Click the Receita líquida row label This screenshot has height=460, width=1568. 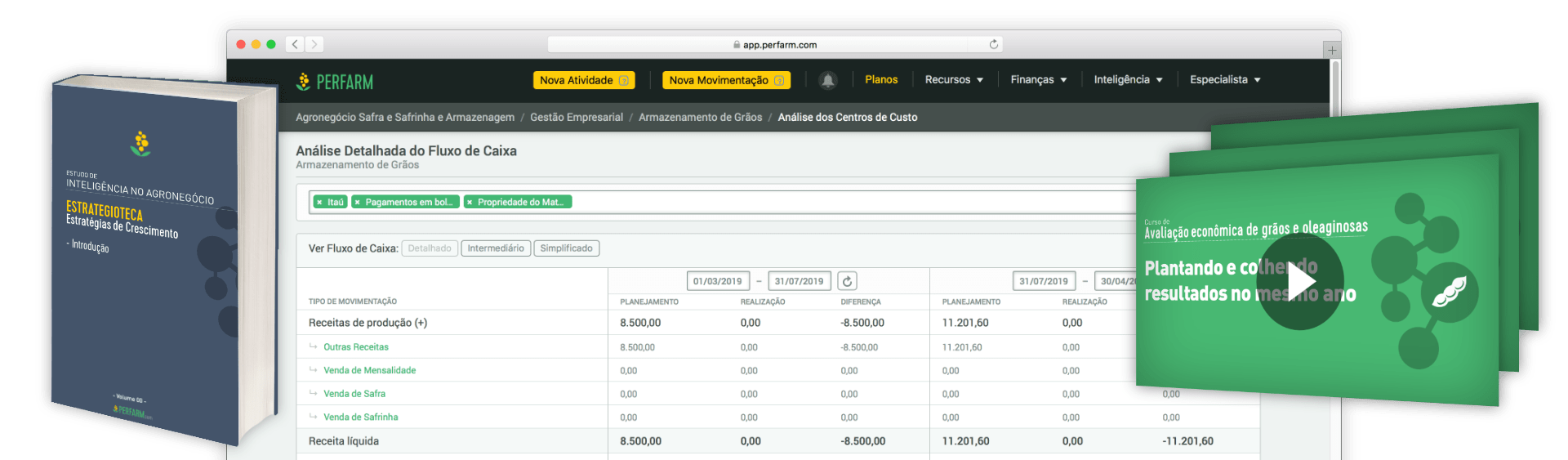[344, 441]
